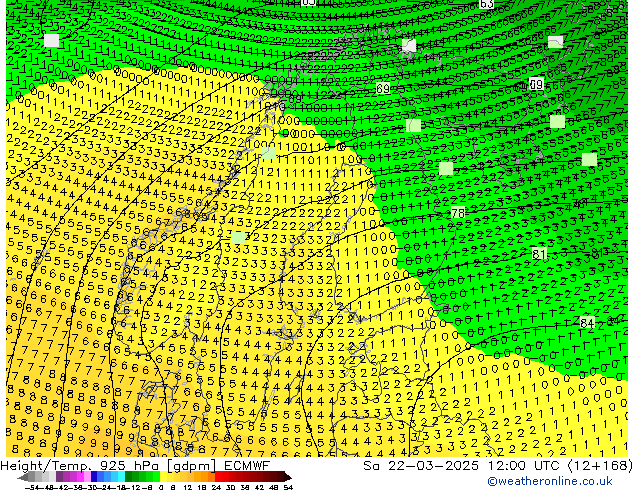
Task: Click the weatheronline.co.uk copyright link
Action: coord(550,481)
